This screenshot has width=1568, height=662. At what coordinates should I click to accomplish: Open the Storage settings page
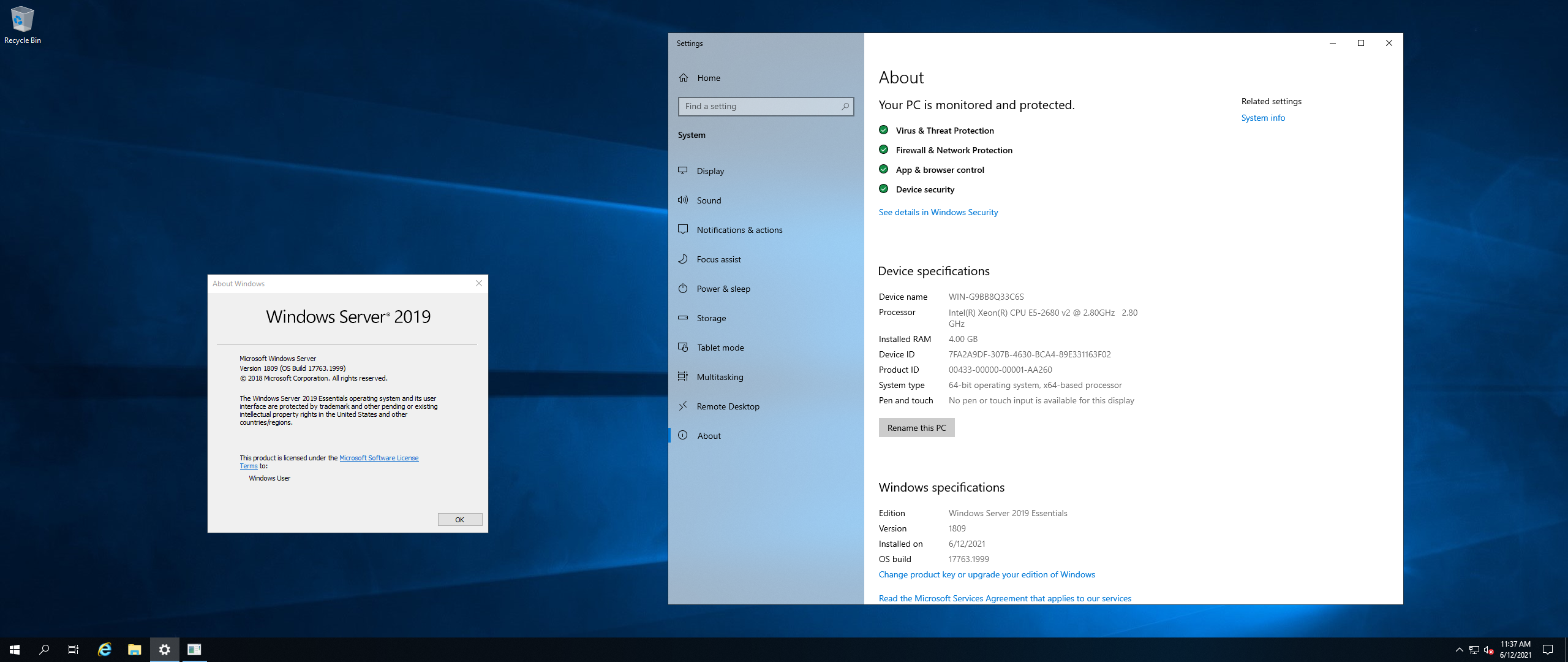[x=766, y=318]
